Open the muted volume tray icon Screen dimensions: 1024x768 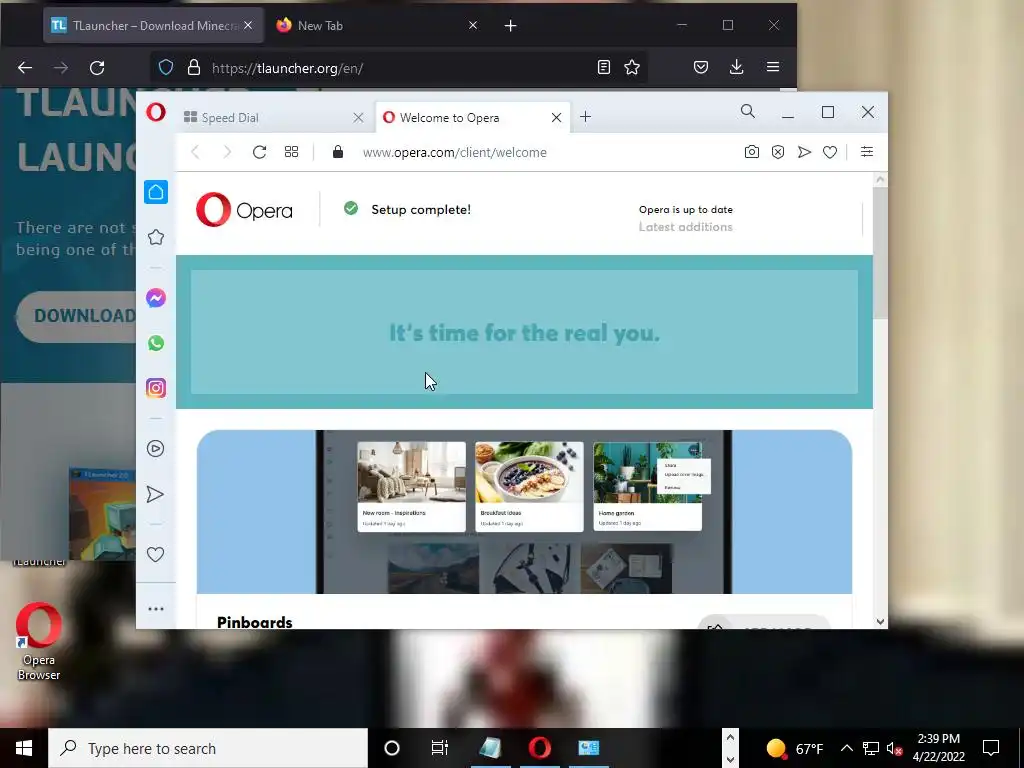[895, 748]
